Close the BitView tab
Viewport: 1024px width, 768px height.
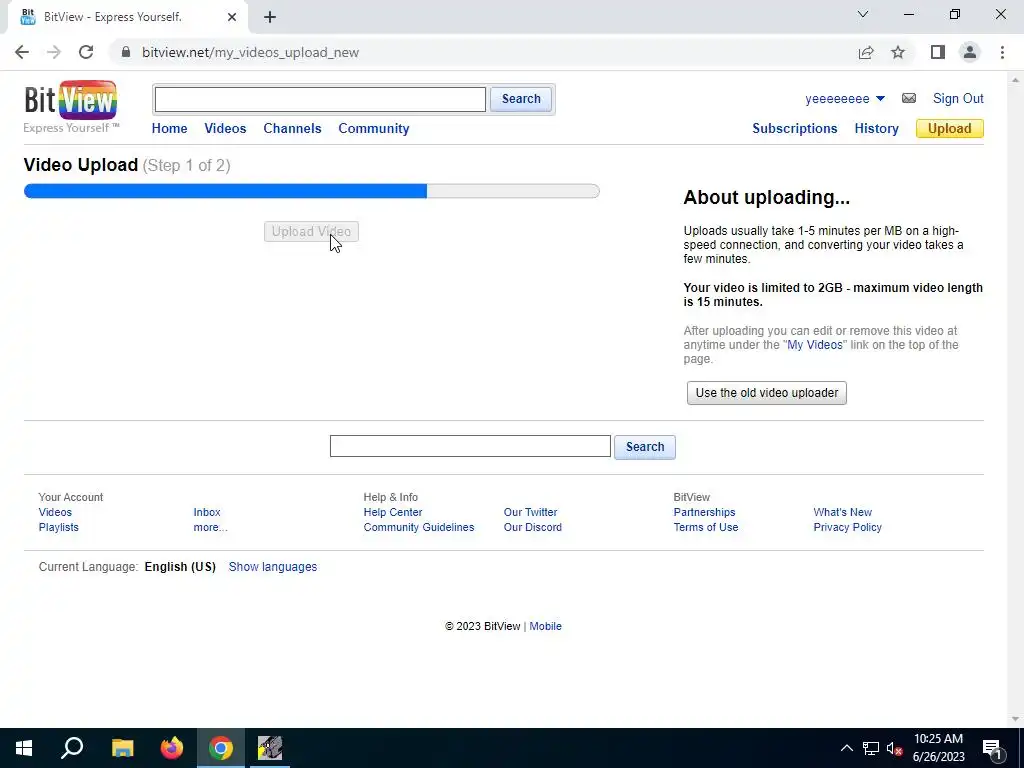click(x=232, y=17)
